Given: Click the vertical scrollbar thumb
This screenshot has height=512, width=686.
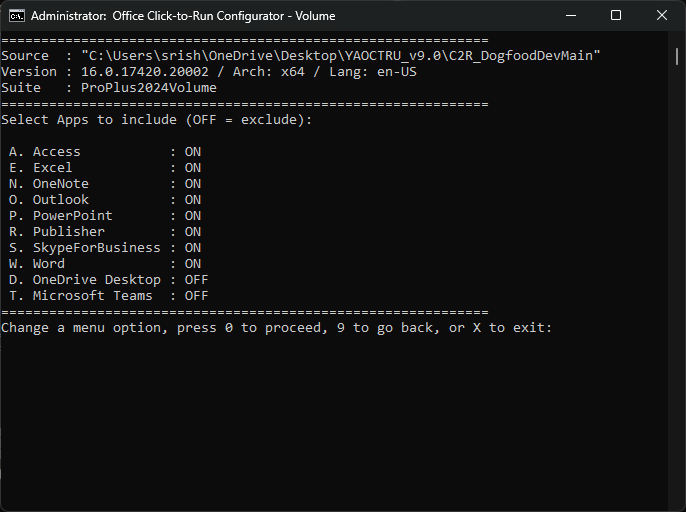Looking at the screenshot, I should point(677,56).
